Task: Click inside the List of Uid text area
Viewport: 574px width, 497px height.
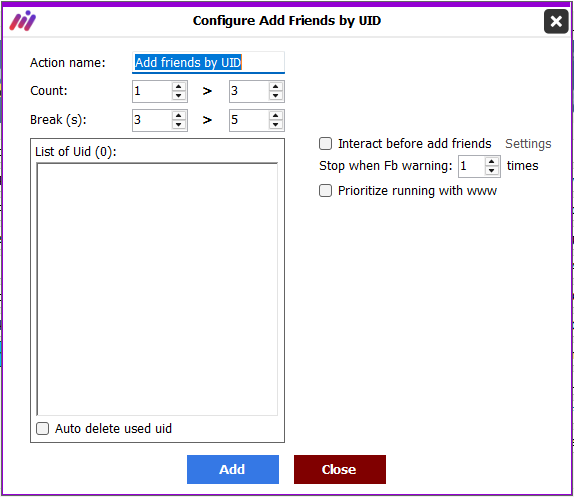Action: pyautogui.click(x=157, y=289)
